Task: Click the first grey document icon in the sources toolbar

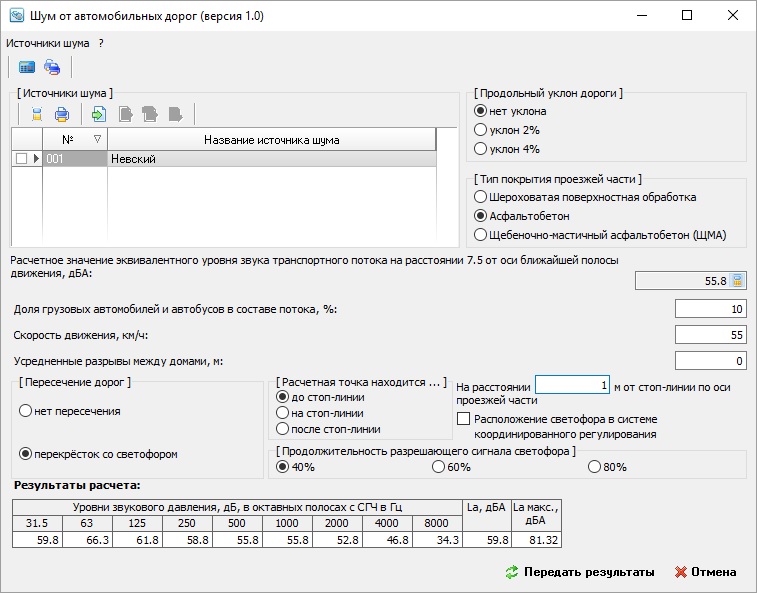Action: pyautogui.click(x=126, y=114)
